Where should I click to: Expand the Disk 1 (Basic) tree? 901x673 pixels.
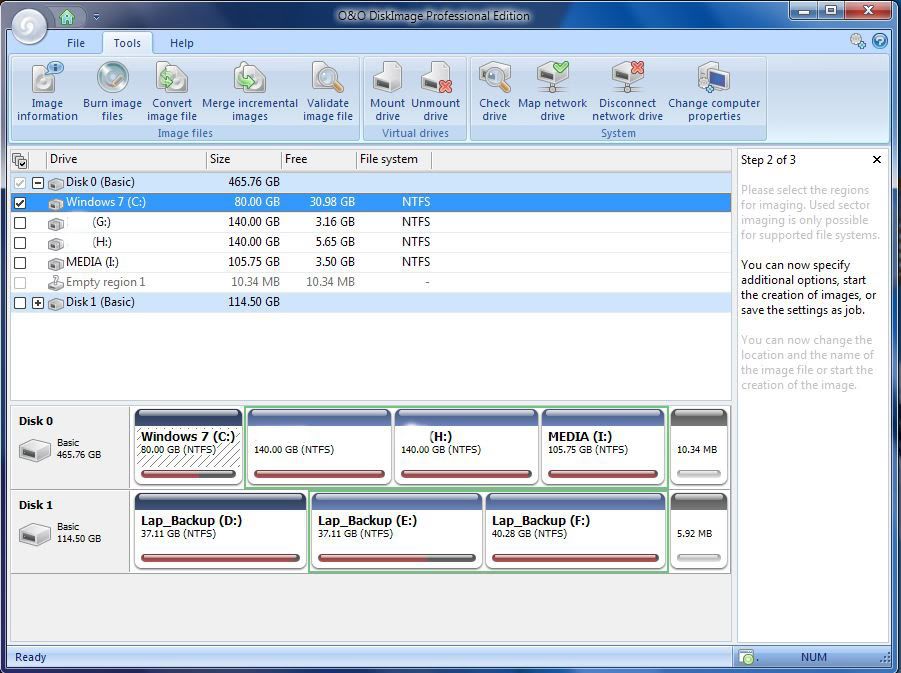tap(38, 303)
